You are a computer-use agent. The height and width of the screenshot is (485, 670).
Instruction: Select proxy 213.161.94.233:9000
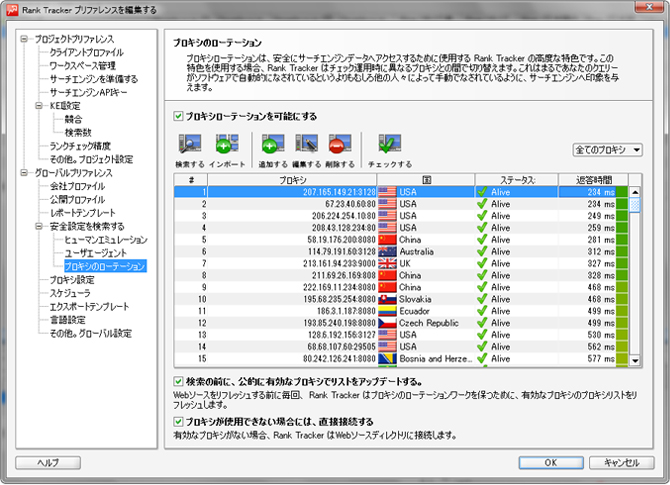point(340,264)
